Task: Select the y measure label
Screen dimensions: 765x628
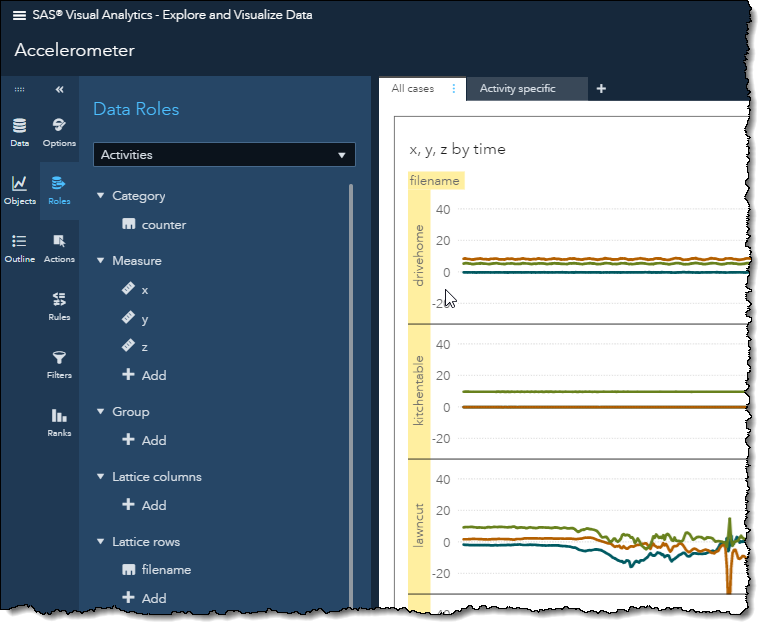Action: (145, 320)
